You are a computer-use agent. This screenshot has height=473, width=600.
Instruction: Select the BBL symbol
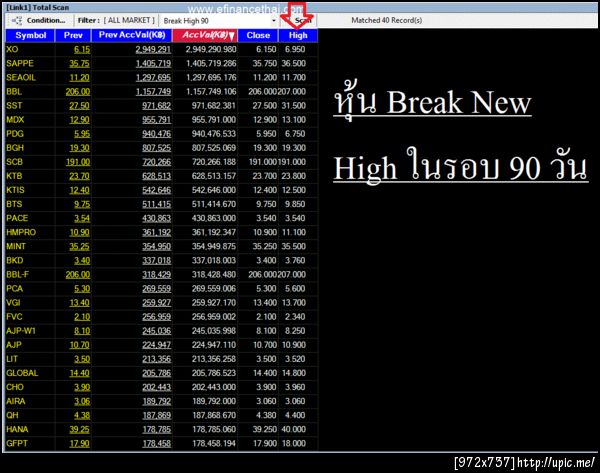click(14, 92)
